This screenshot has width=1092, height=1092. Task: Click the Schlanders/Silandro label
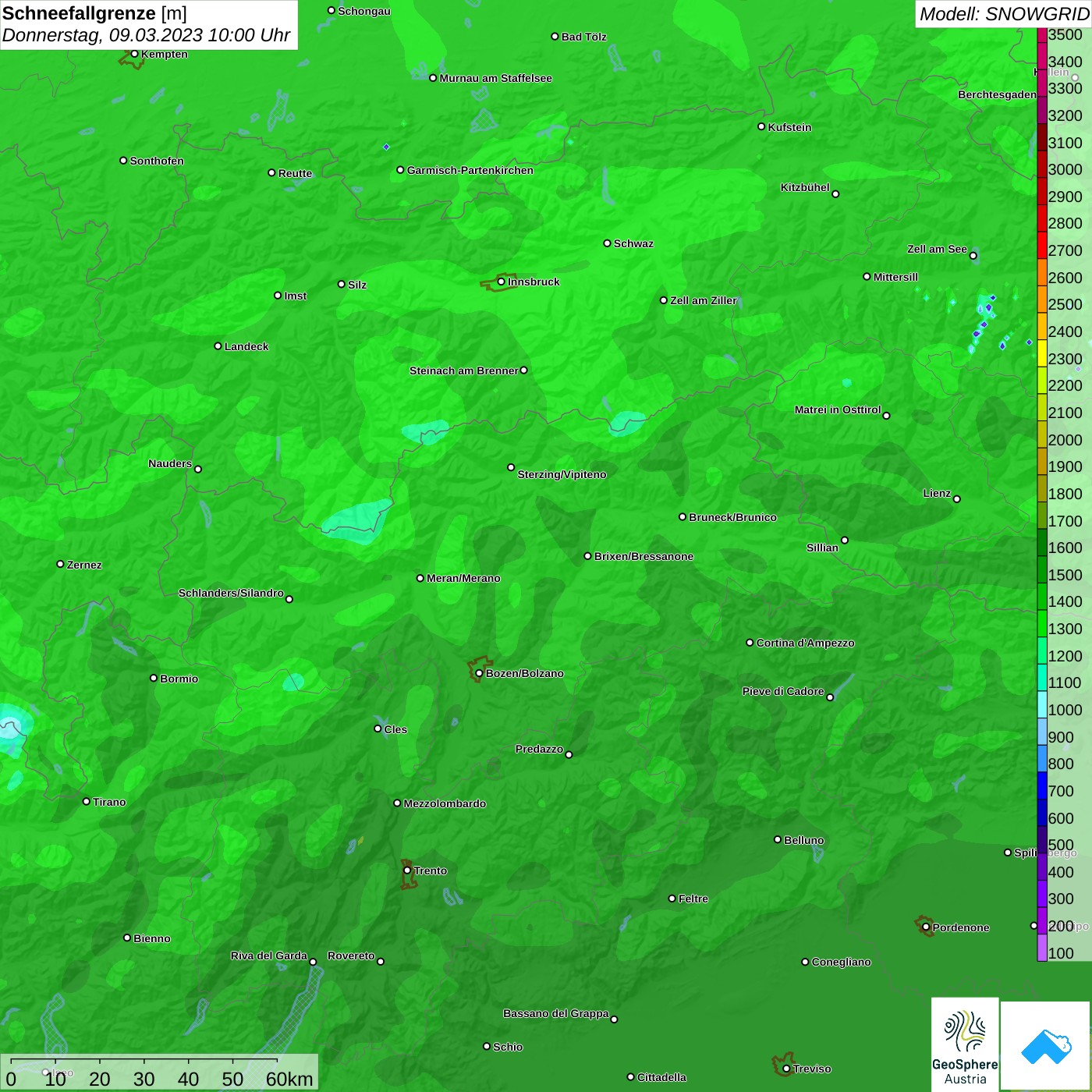pyautogui.click(x=231, y=593)
